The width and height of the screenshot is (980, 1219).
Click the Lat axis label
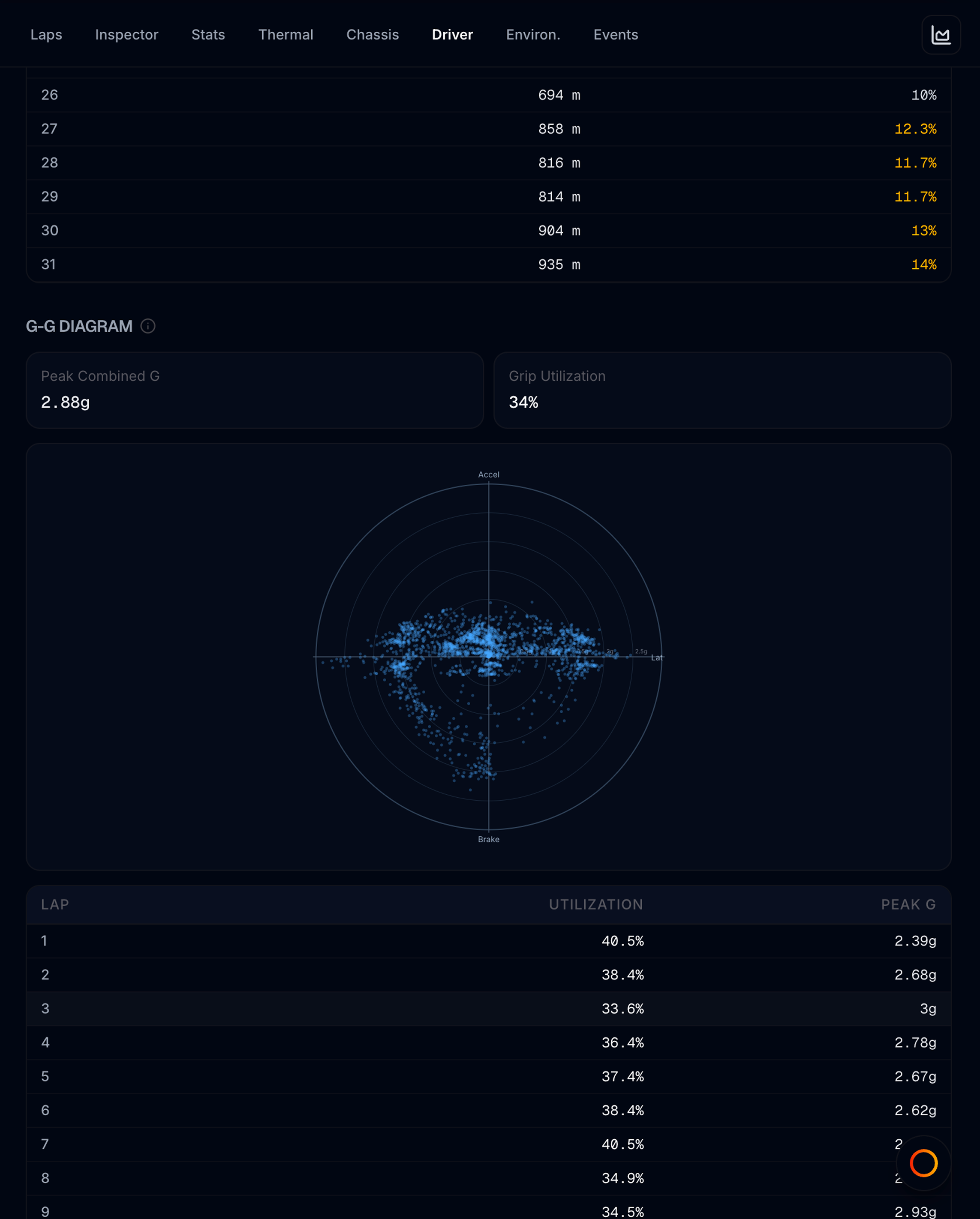point(656,658)
